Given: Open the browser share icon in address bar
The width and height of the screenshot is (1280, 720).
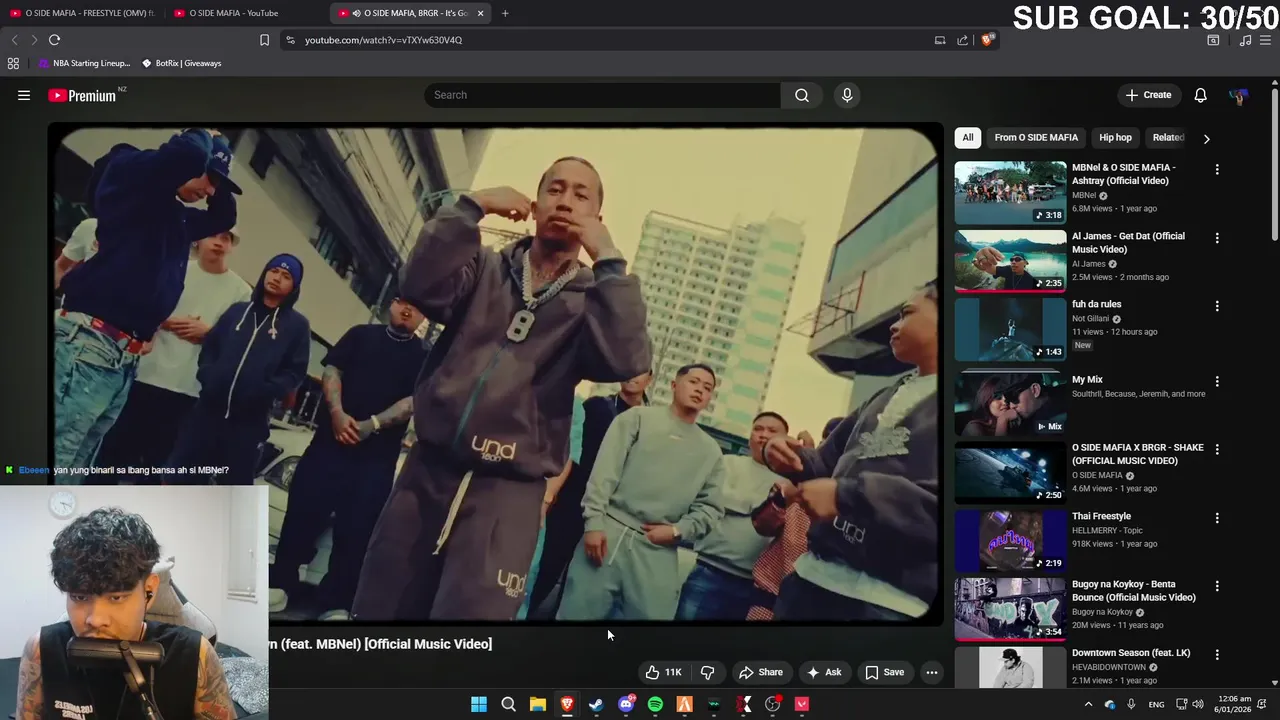Looking at the screenshot, I should pos(962,40).
